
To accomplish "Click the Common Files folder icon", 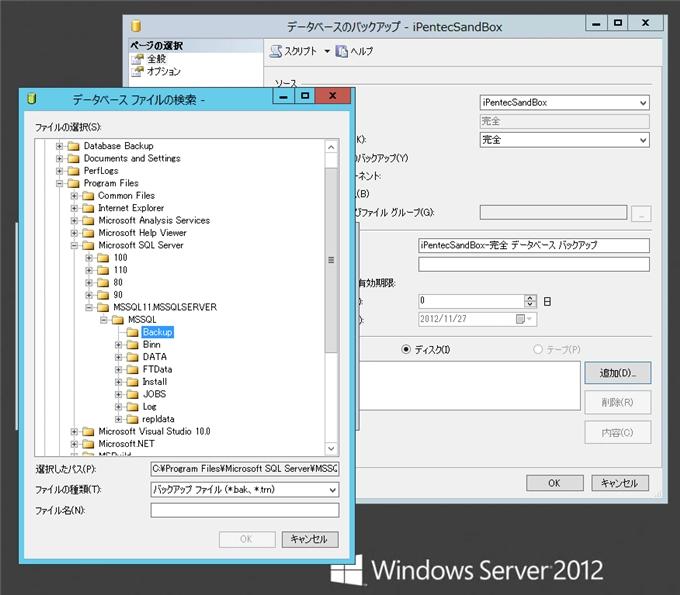I will tap(88, 196).
